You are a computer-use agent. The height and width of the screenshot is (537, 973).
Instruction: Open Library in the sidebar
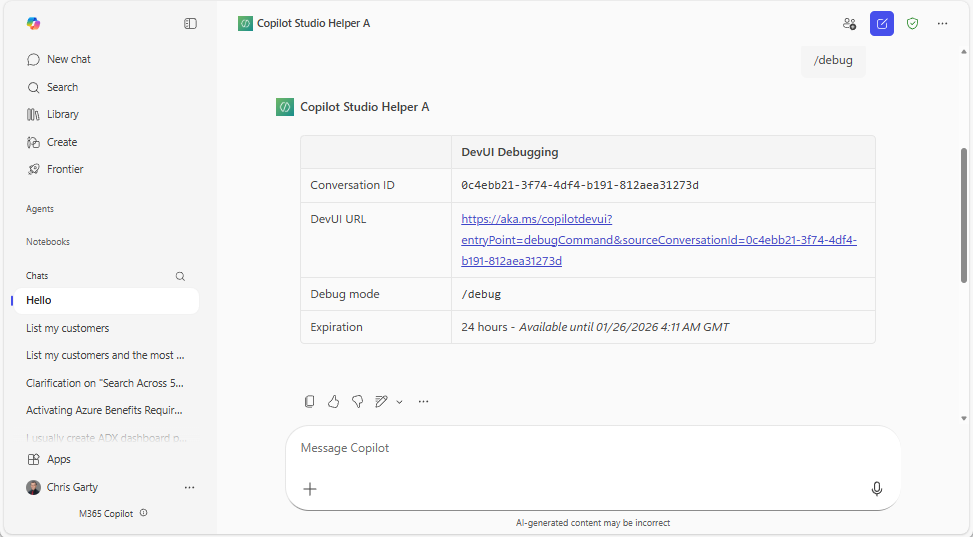(x=62, y=114)
